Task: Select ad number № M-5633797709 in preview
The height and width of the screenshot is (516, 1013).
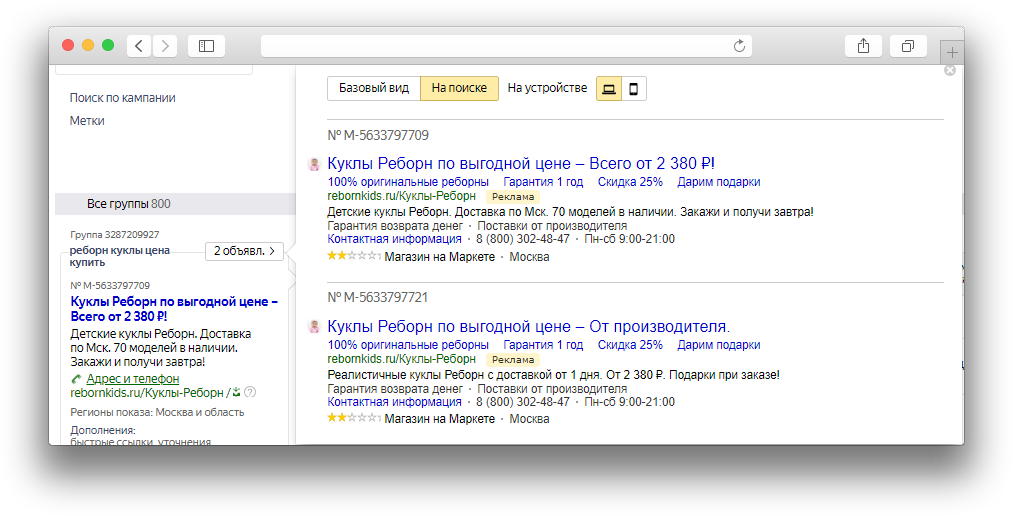Action: [378, 136]
